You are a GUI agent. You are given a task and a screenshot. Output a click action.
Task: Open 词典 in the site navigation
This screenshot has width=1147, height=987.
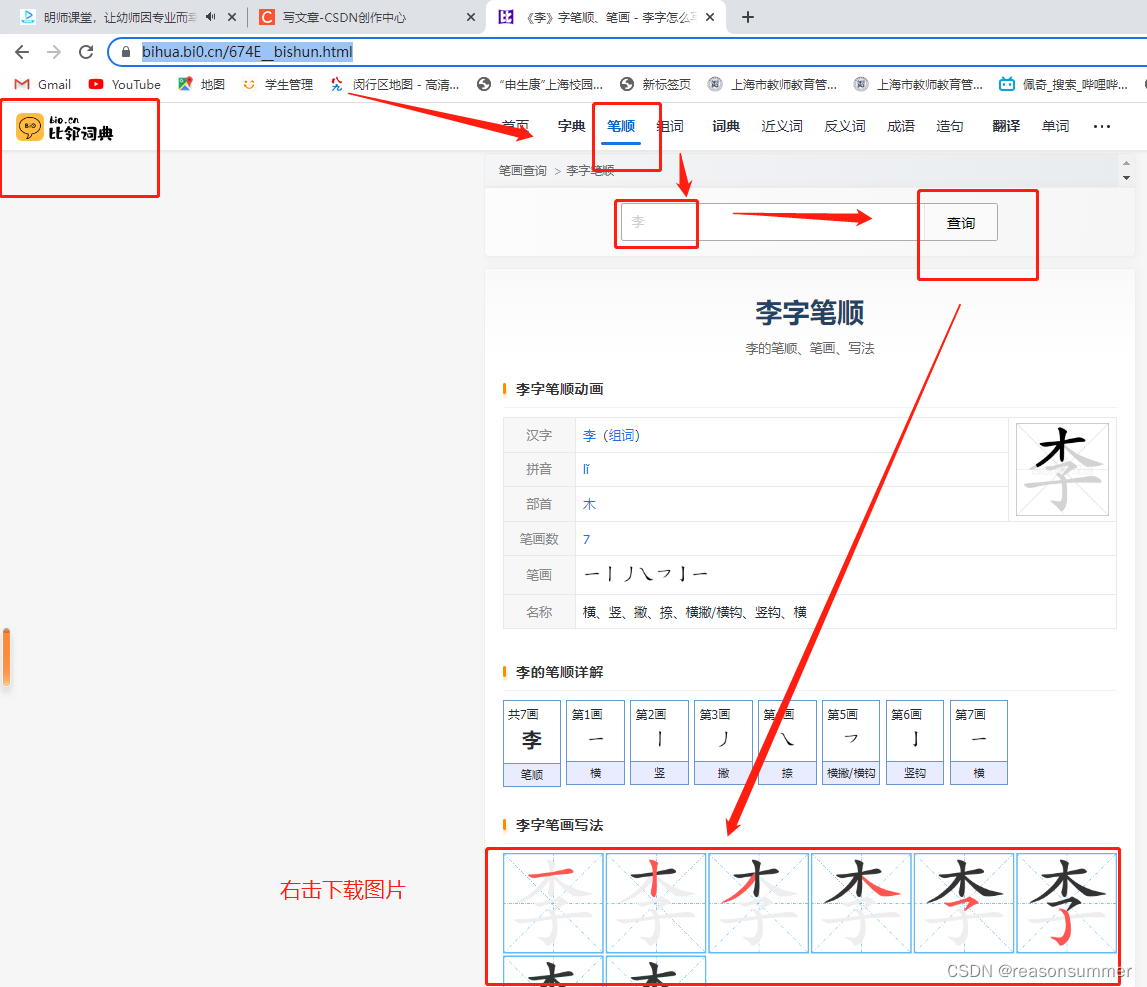pyautogui.click(x=726, y=126)
